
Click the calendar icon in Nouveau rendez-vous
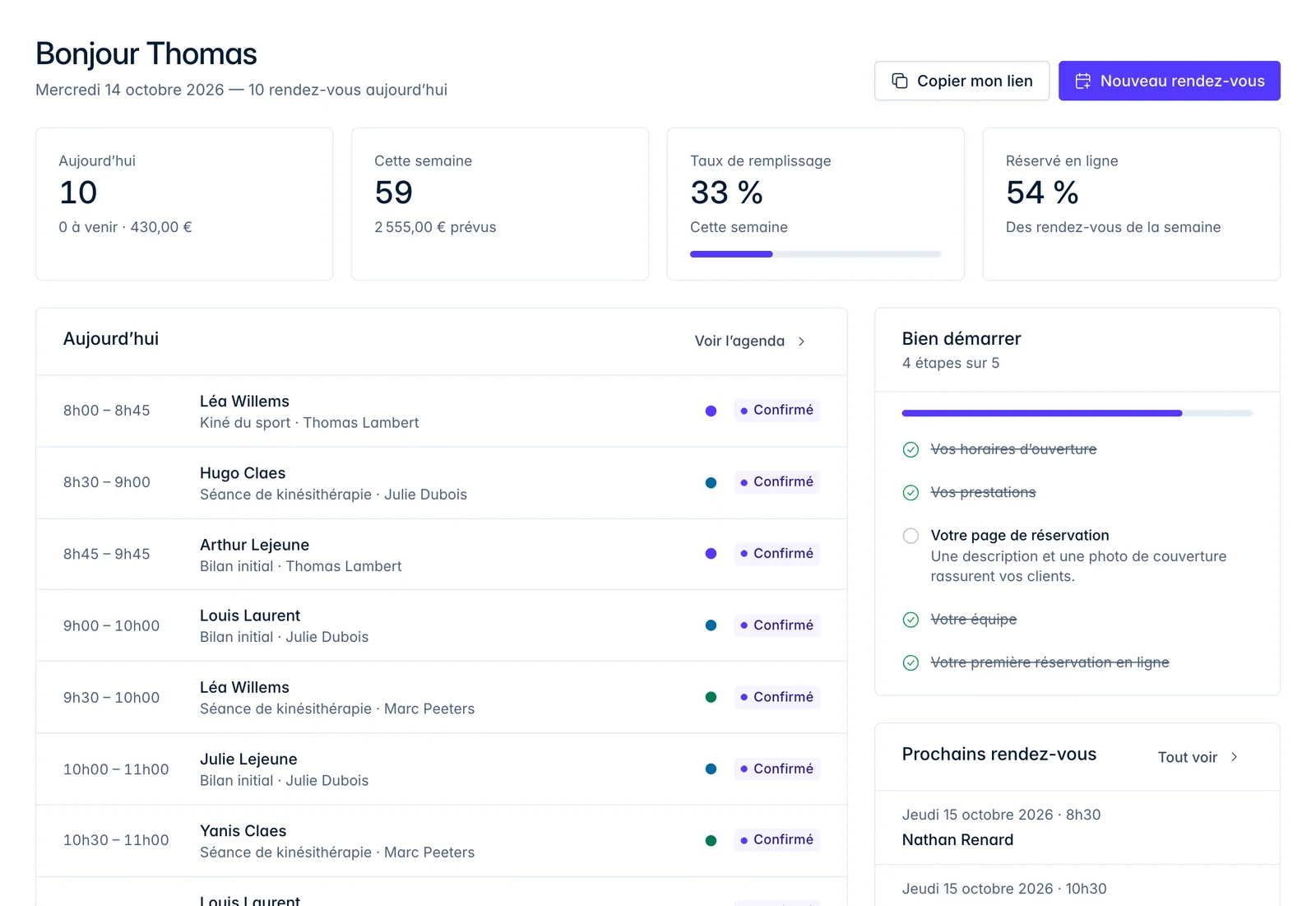[1083, 81]
